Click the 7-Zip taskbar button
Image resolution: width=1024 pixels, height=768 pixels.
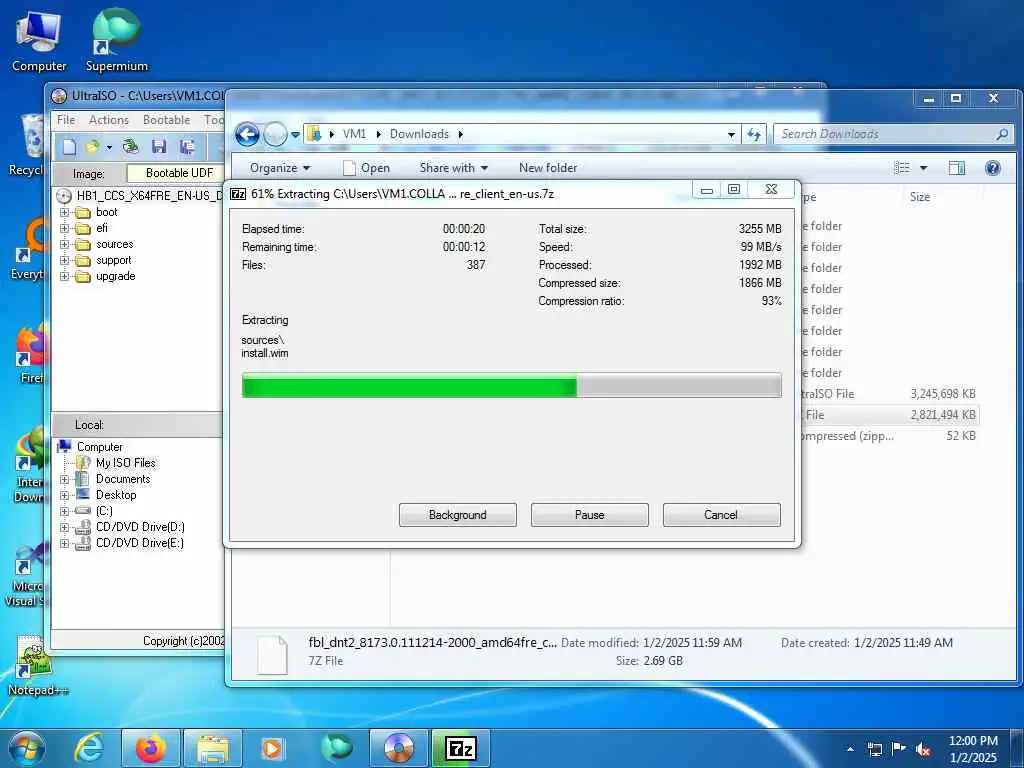(x=461, y=748)
